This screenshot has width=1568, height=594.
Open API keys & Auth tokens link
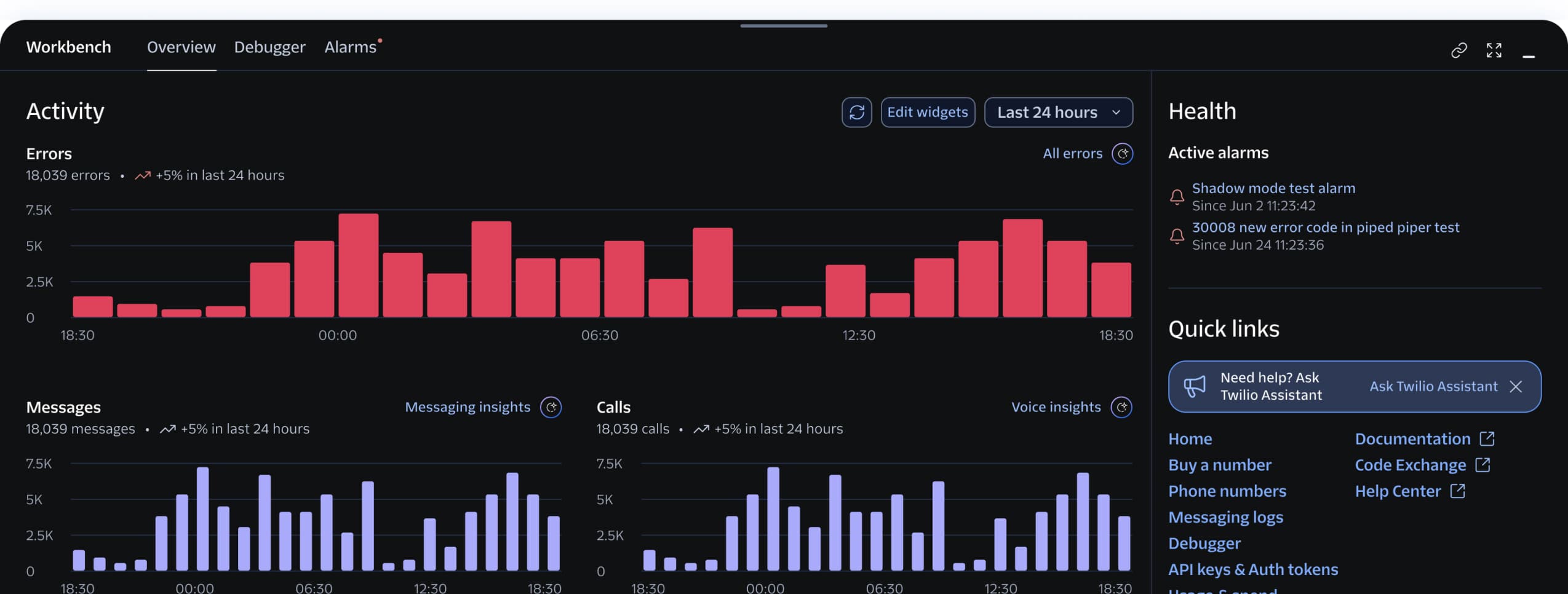pos(1252,569)
